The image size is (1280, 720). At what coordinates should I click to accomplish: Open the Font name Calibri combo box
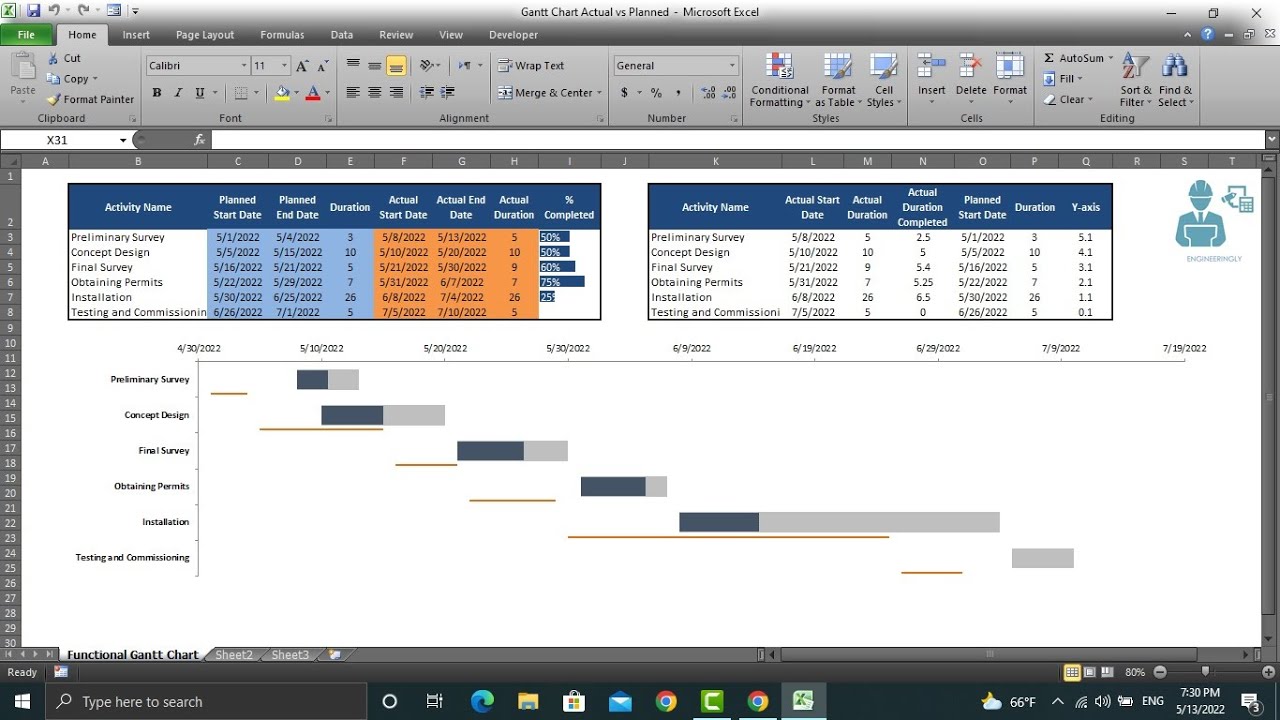[197, 66]
